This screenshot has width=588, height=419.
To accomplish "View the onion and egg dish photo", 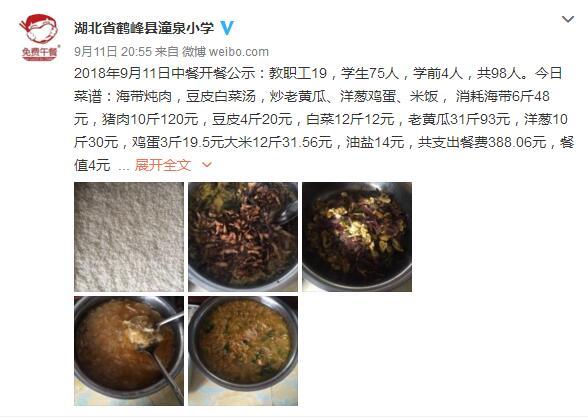I will click(x=357, y=237).
